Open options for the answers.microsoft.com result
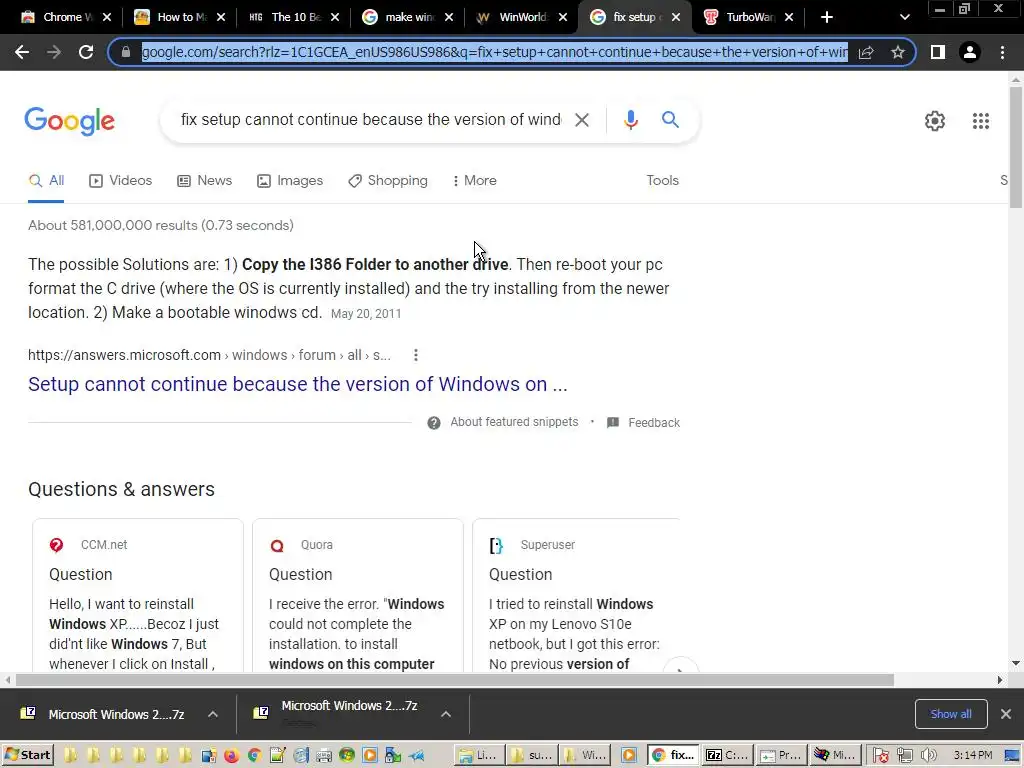 [415, 355]
